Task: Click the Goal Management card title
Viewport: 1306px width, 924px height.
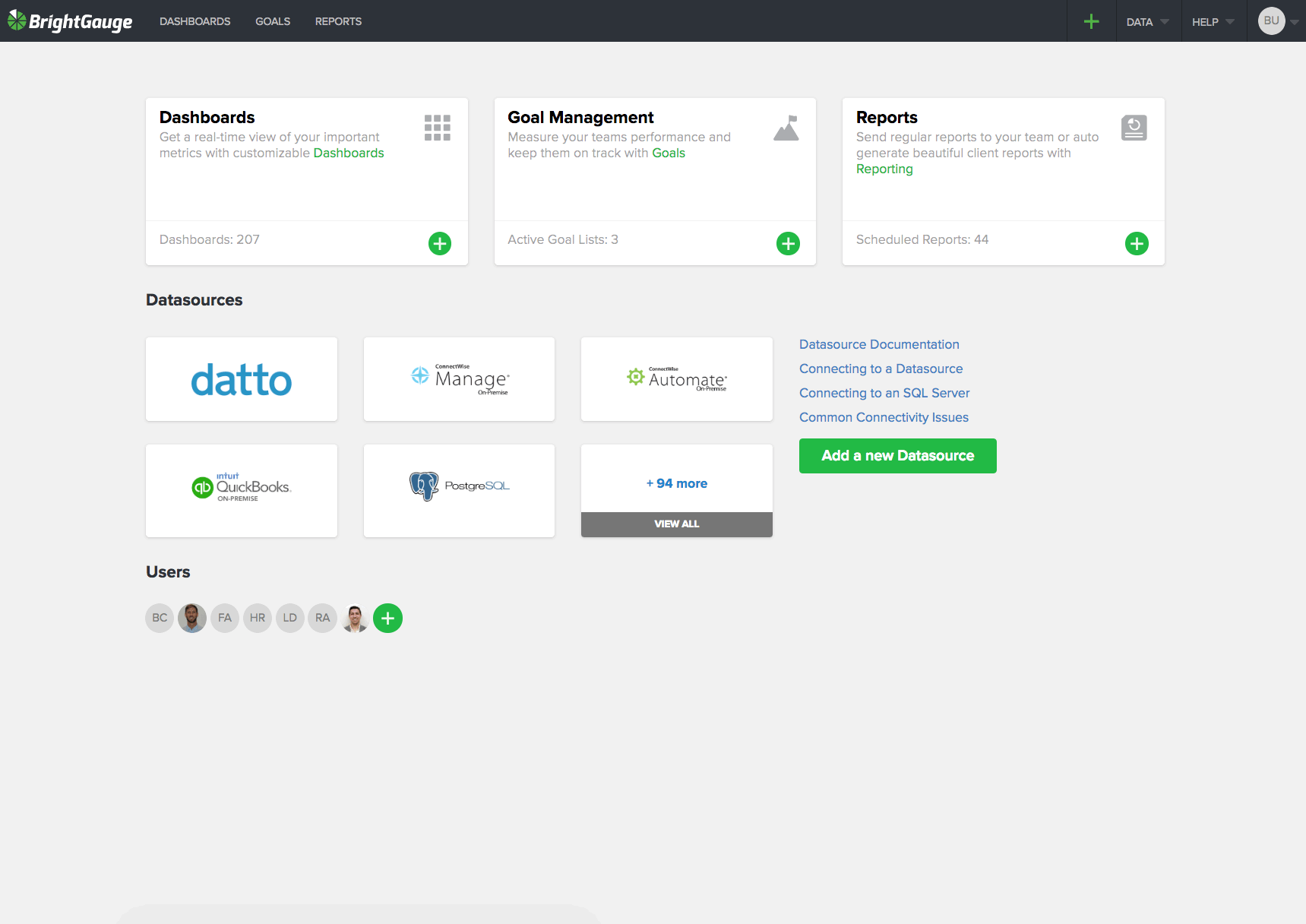Action: [580, 117]
